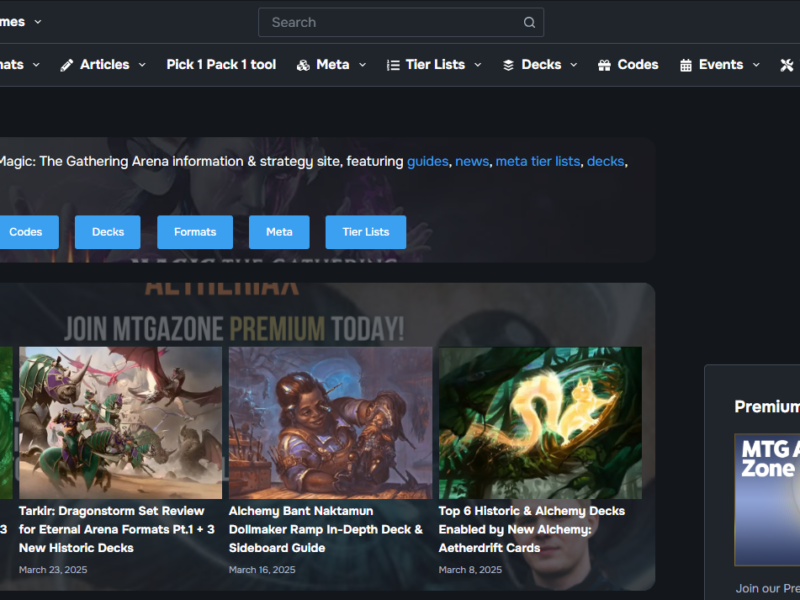
Task: Click the blue Meta button
Action: tap(279, 232)
